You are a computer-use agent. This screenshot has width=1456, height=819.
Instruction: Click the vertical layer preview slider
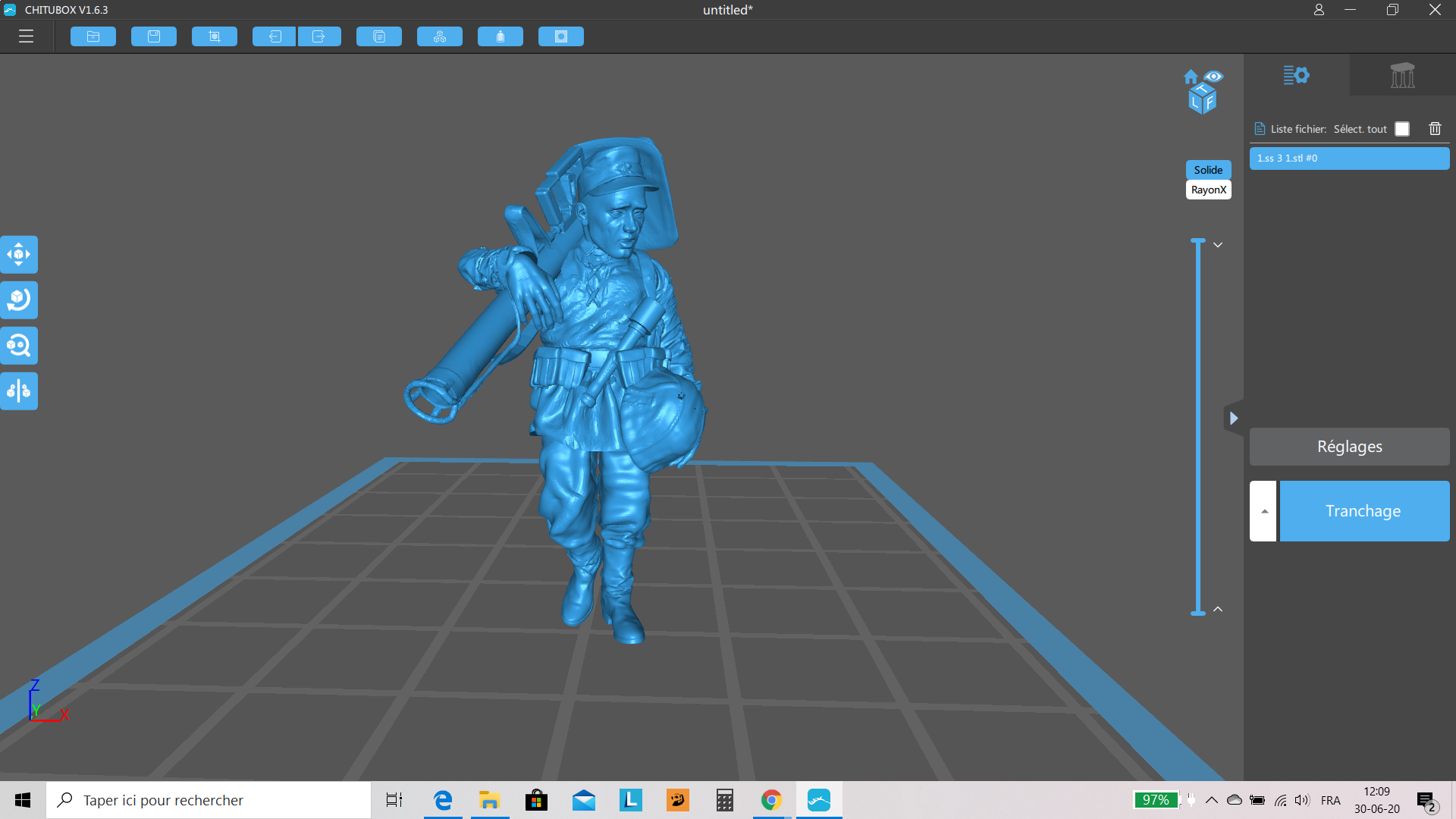click(x=1198, y=426)
